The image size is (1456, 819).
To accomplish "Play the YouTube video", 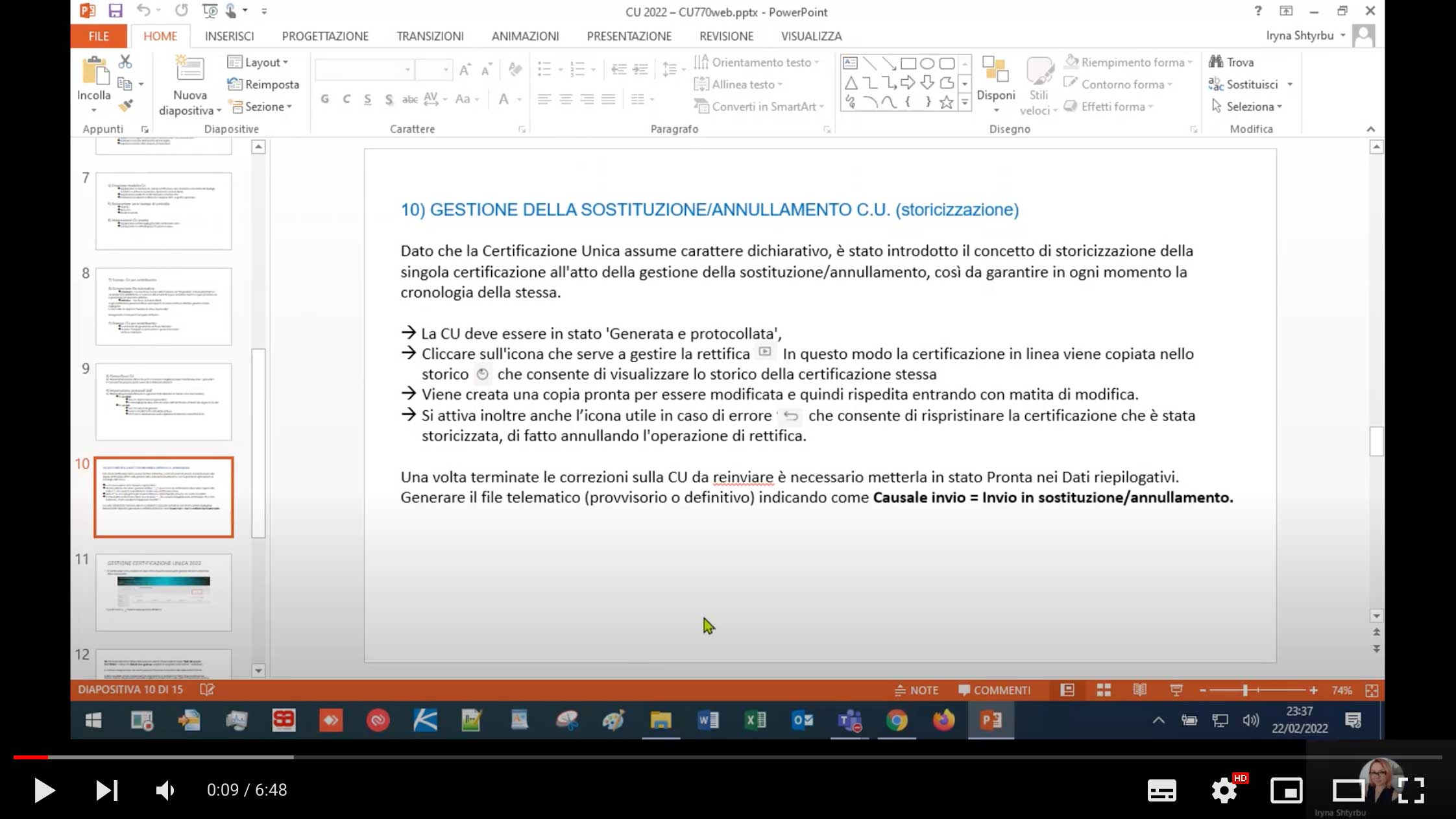I will [44, 790].
